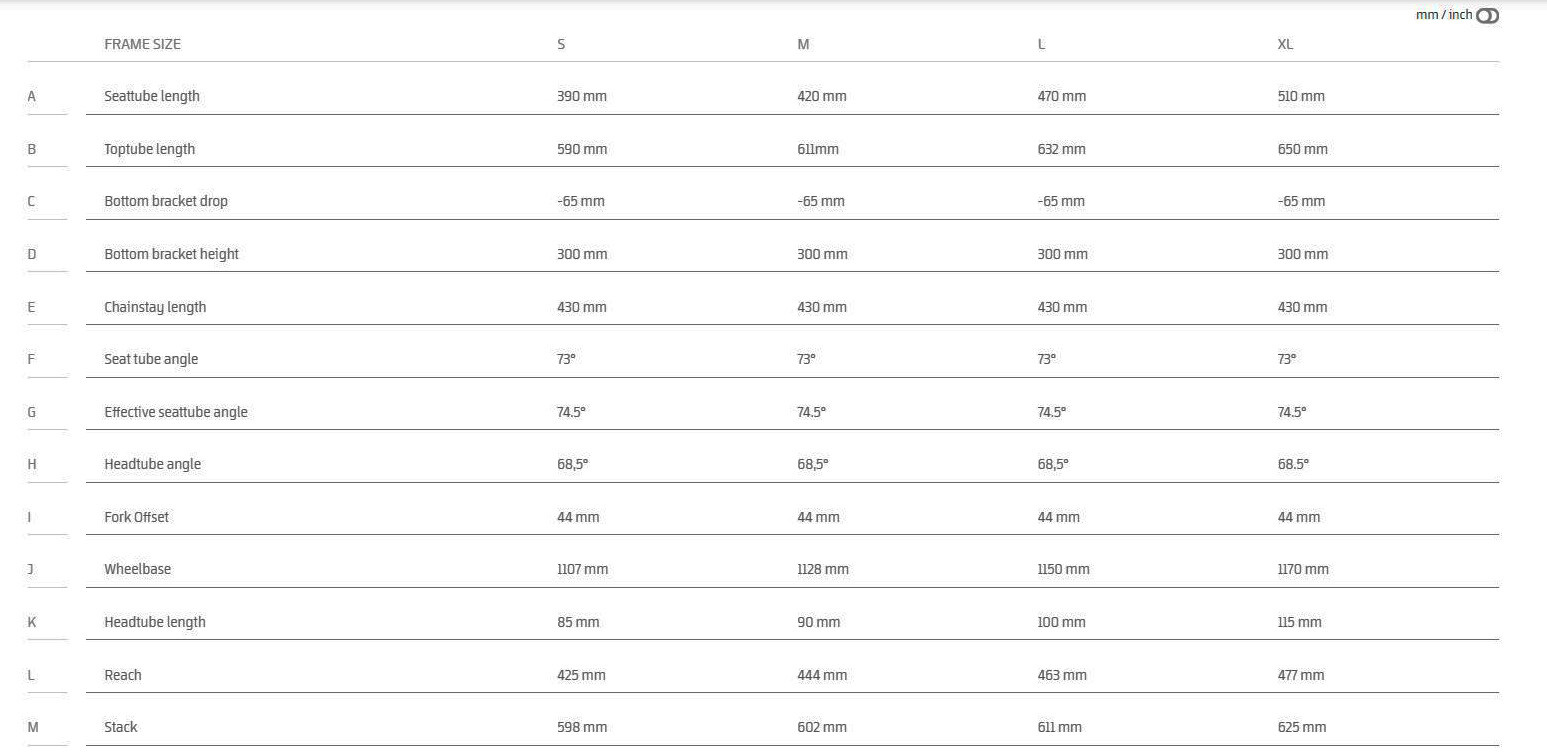Toggle the mm / inch unit switch

tap(1487, 16)
